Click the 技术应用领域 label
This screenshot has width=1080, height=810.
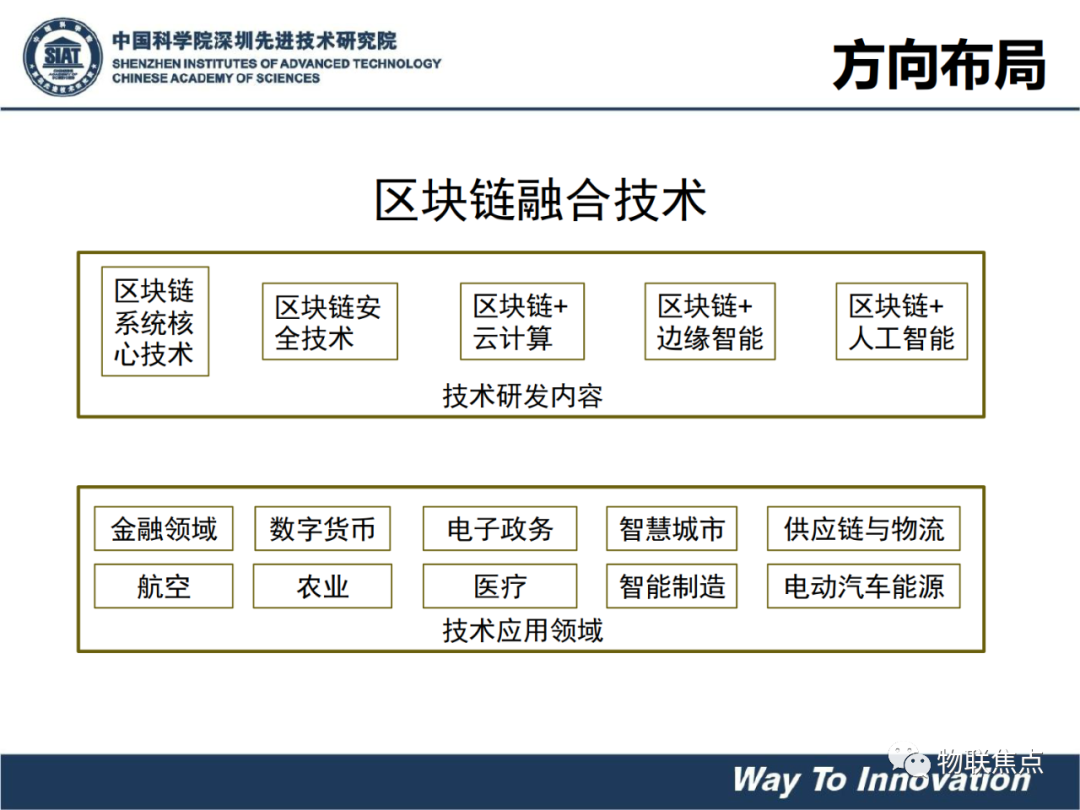pyautogui.click(x=523, y=630)
